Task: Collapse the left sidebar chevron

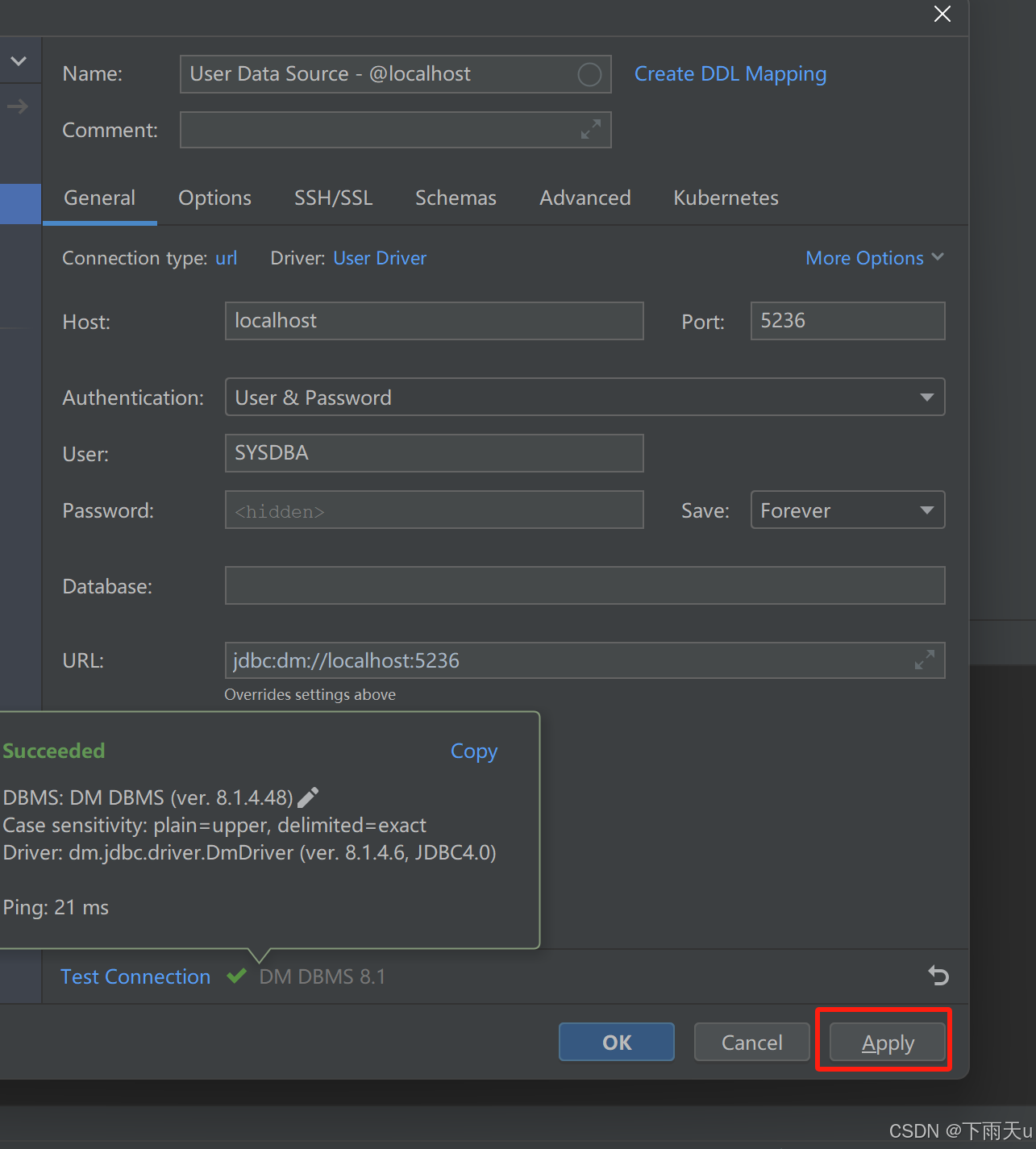Action: pos(19,60)
